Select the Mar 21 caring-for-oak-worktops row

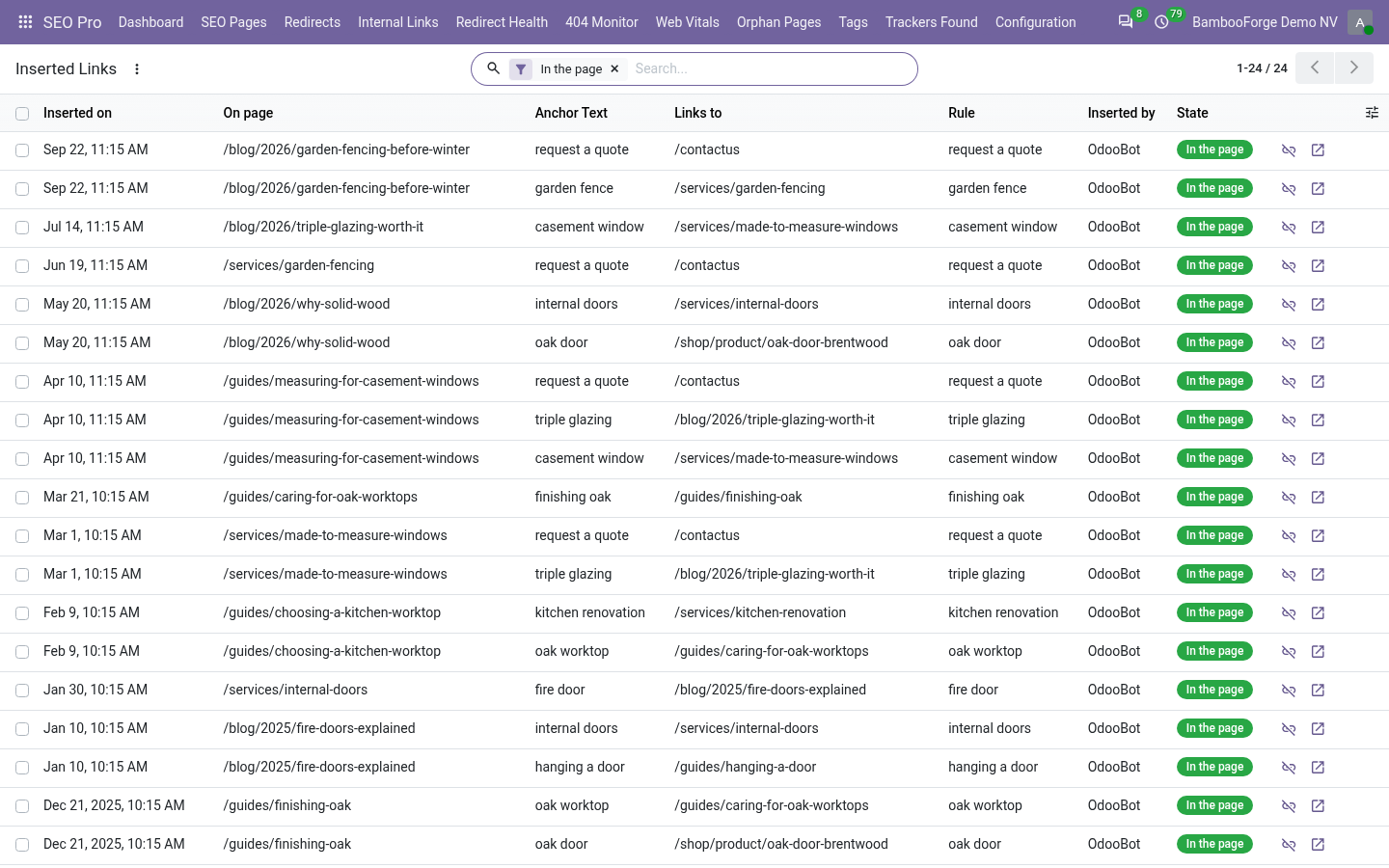coord(22,498)
